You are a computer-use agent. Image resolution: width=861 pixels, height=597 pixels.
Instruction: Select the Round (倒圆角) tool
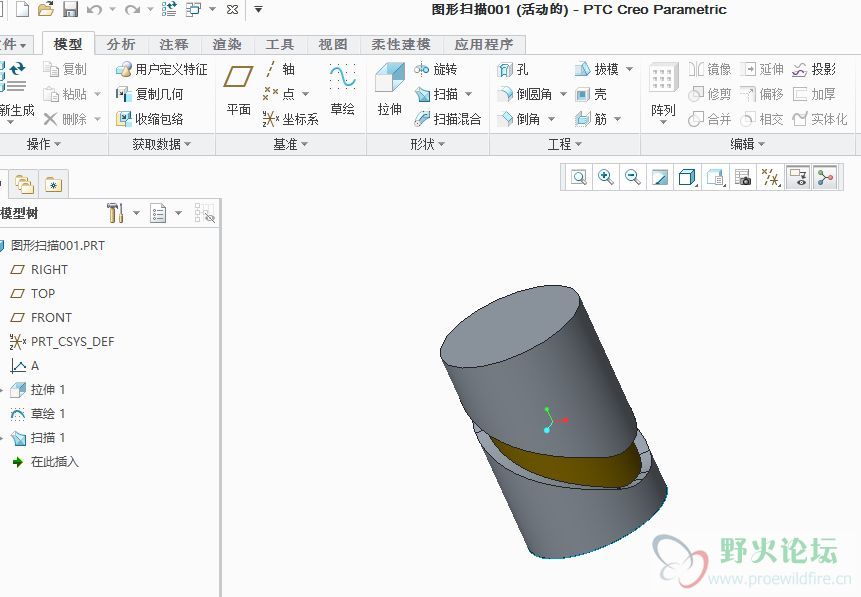525,94
